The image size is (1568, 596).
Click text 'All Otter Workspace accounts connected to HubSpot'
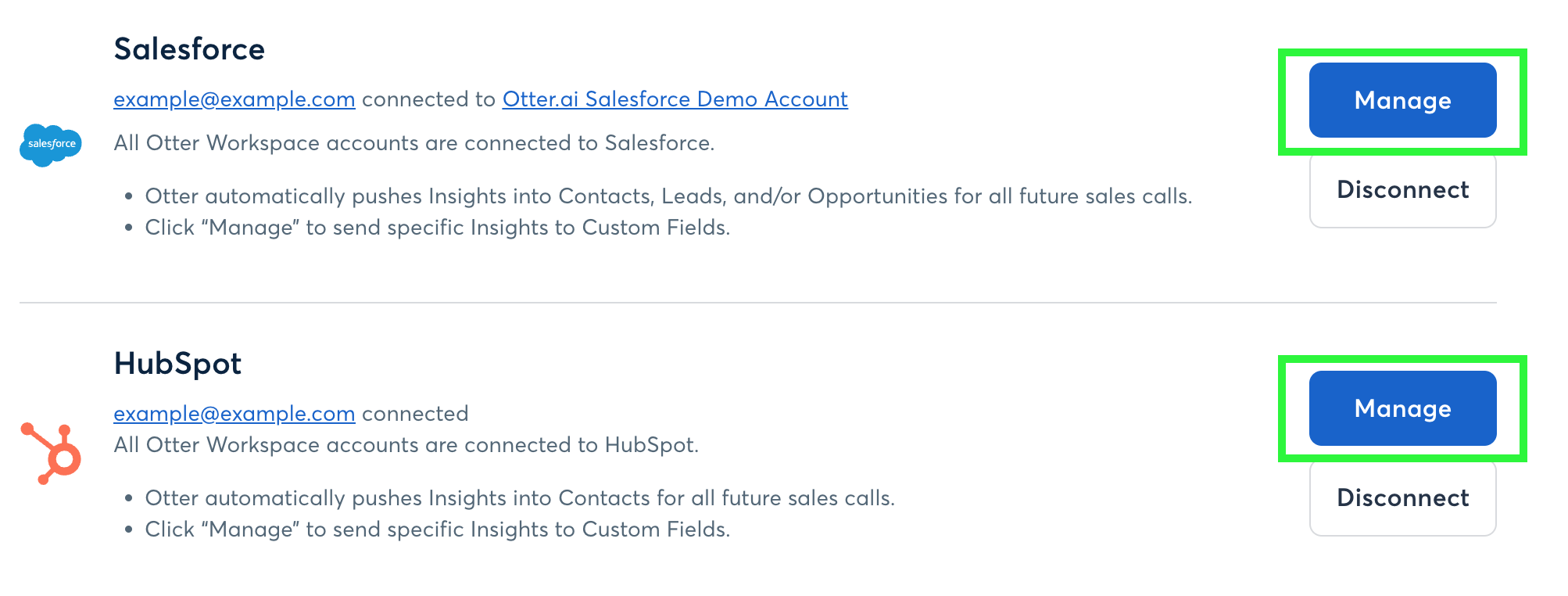tap(406, 445)
